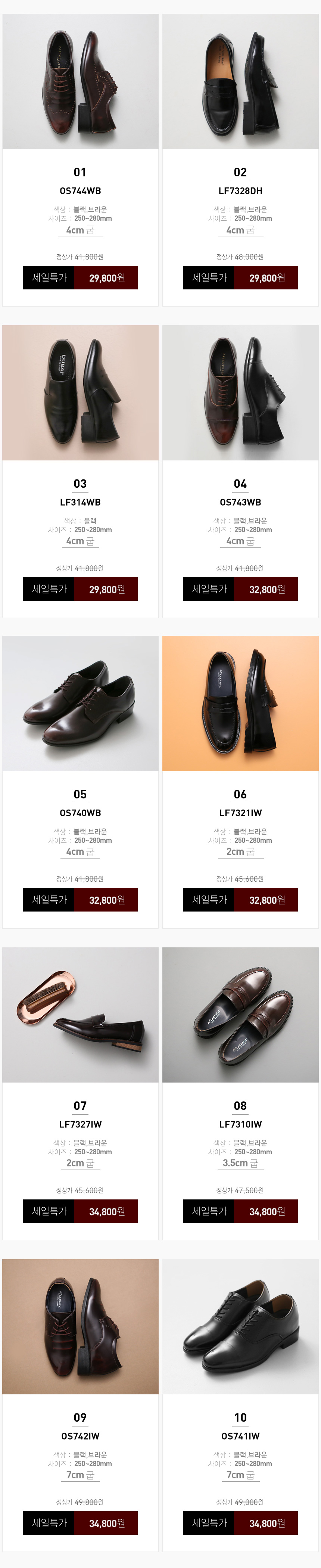Select the LF314WB shoe thumbnail
Screen dimensions: 321x1568
[80, 392]
